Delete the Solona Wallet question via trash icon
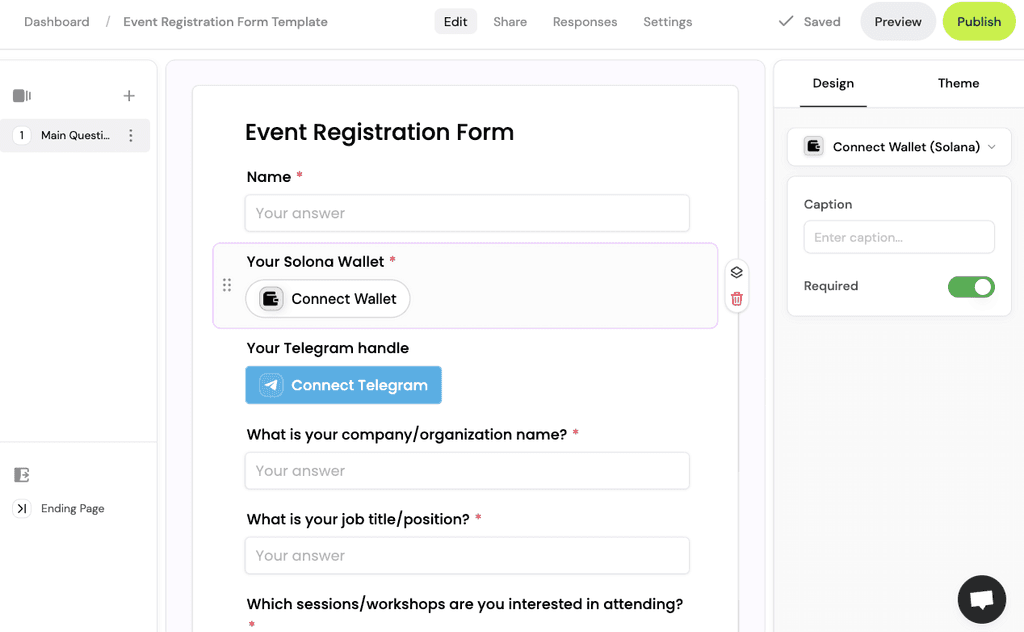 (x=736, y=298)
